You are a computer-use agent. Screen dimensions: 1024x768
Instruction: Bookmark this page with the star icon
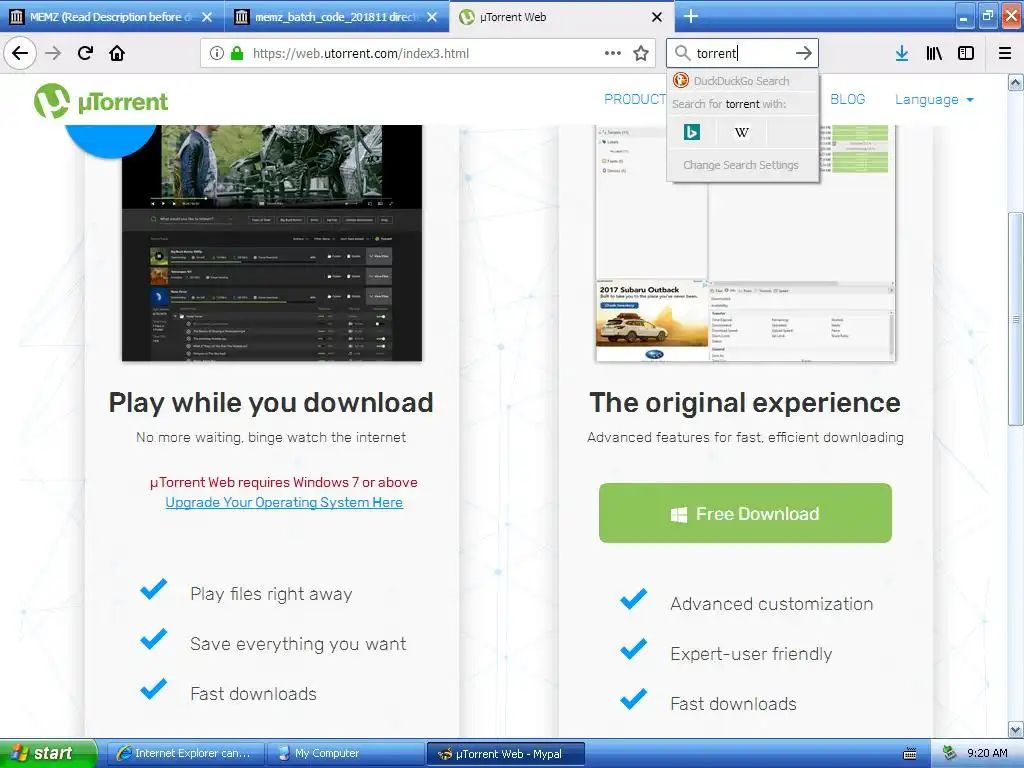click(x=641, y=54)
